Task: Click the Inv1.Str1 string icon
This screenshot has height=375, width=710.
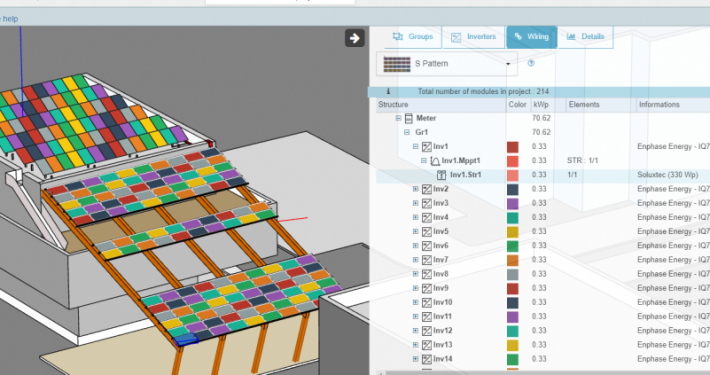Action: (x=441, y=175)
